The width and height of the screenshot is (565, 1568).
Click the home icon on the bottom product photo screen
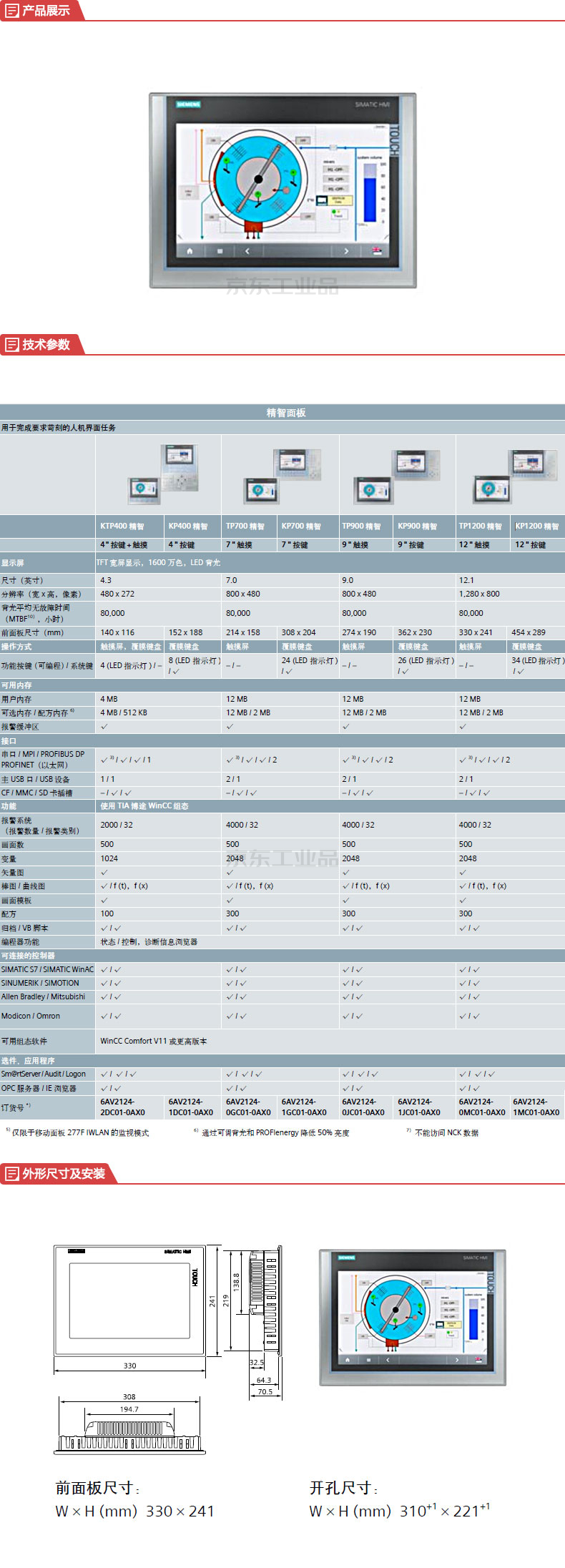coord(348,1359)
